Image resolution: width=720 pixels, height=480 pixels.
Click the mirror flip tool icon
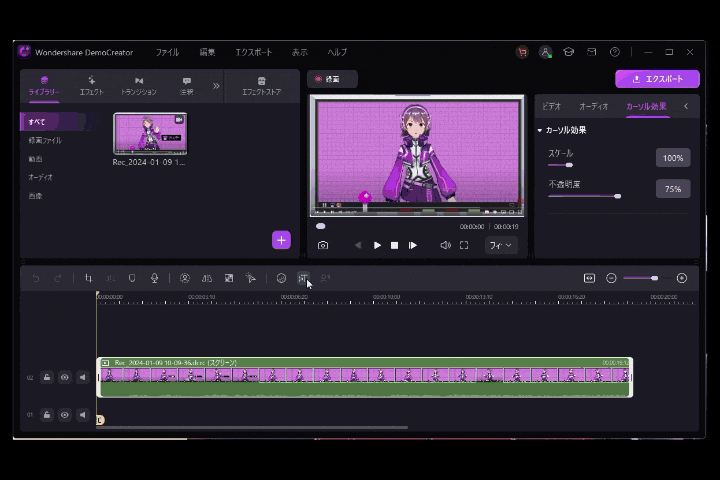coord(207,278)
